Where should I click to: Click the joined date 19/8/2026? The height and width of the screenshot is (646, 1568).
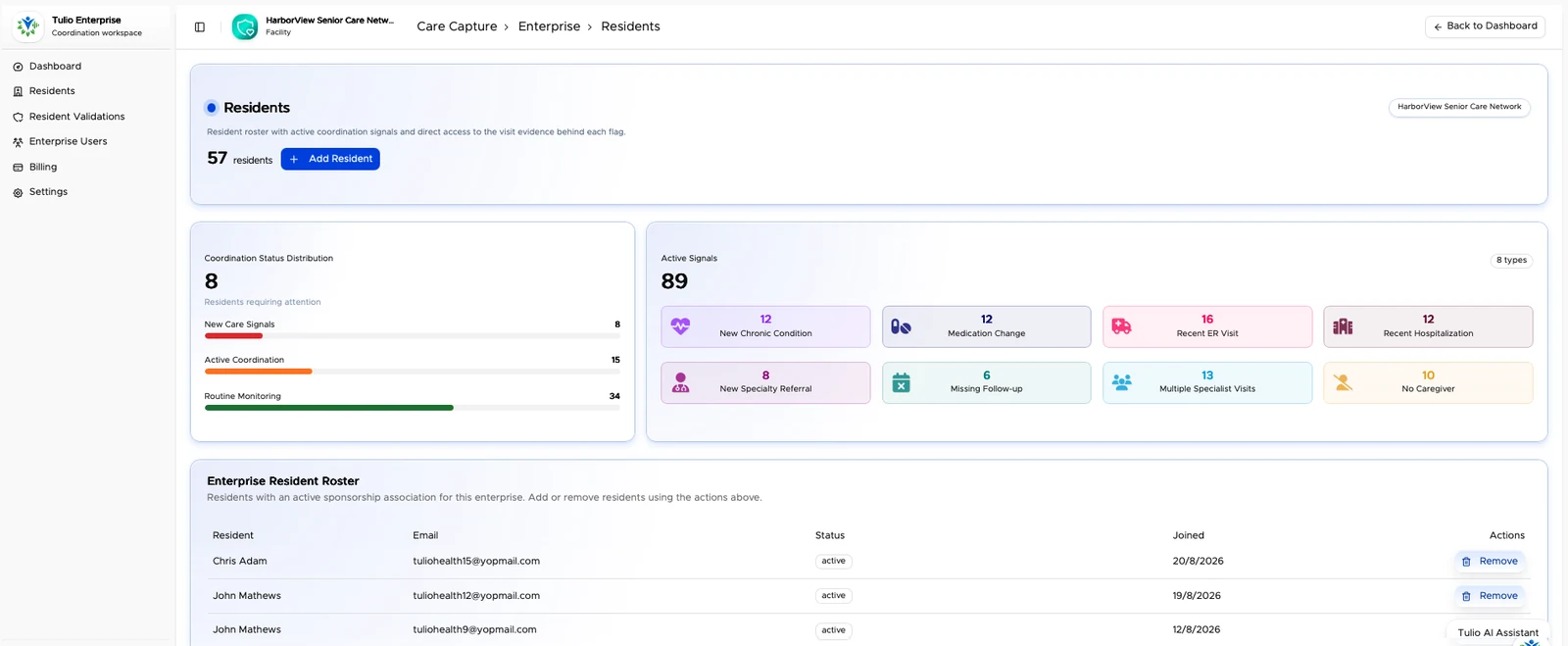click(x=1197, y=596)
